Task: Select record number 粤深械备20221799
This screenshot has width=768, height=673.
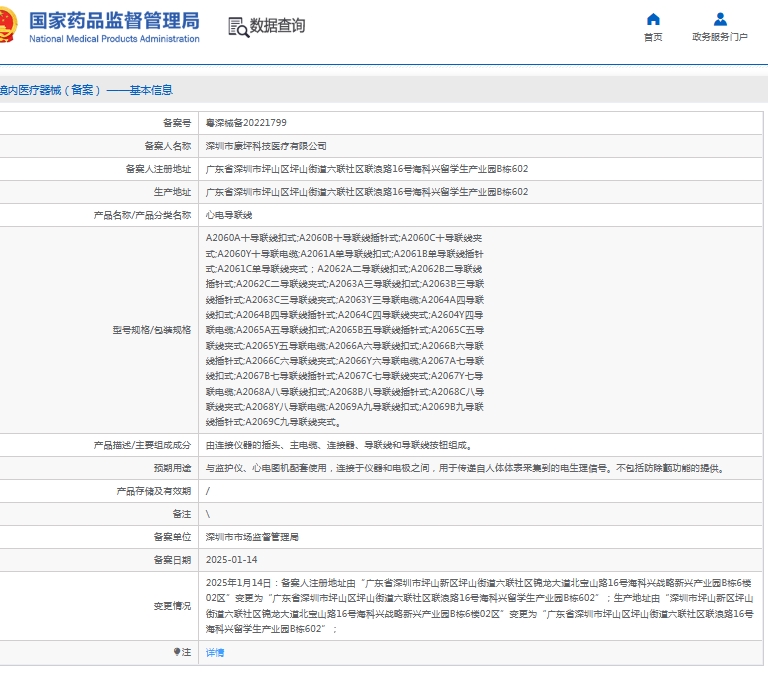Action: pos(246,123)
